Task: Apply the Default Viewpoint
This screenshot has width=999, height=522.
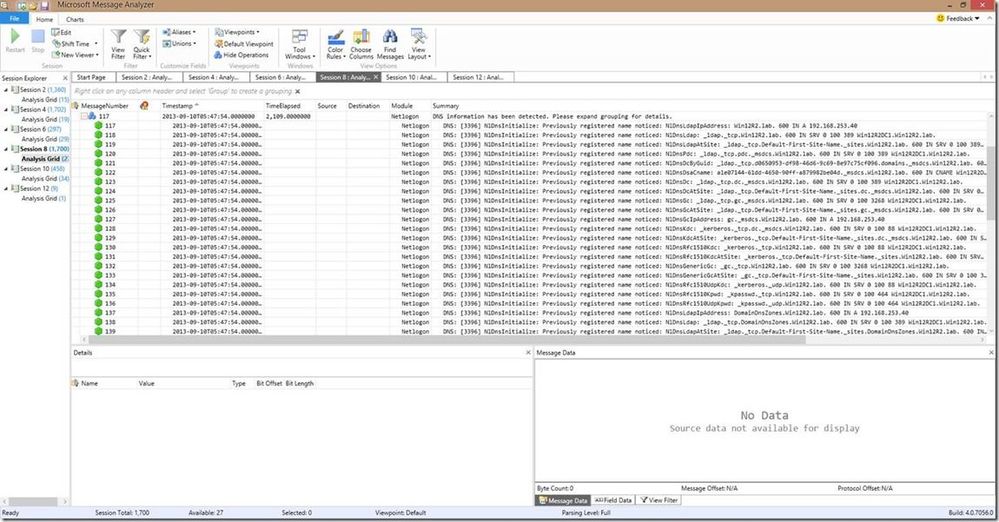Action: 244,44
